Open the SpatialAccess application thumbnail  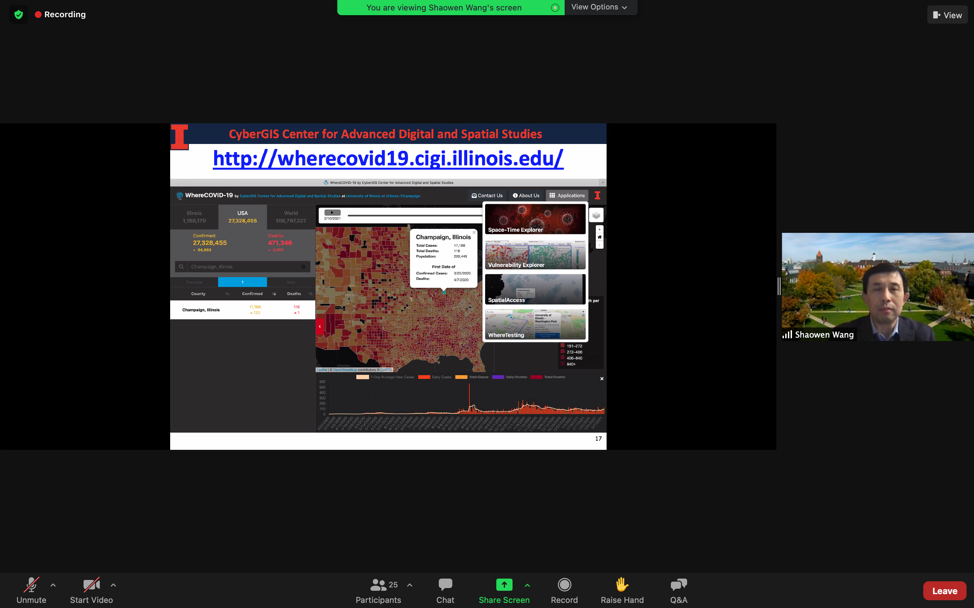tap(535, 289)
